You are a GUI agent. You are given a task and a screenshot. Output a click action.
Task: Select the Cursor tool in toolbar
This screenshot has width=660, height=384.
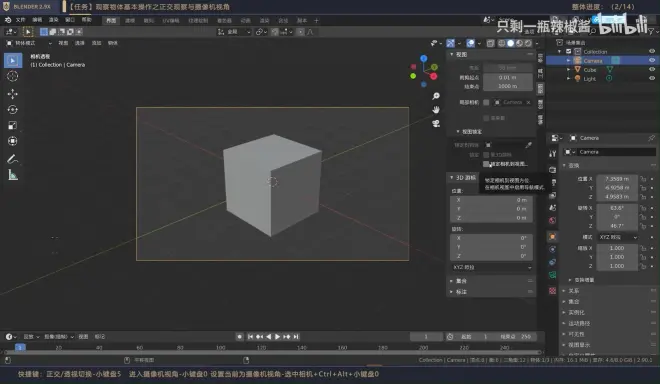[13, 76]
